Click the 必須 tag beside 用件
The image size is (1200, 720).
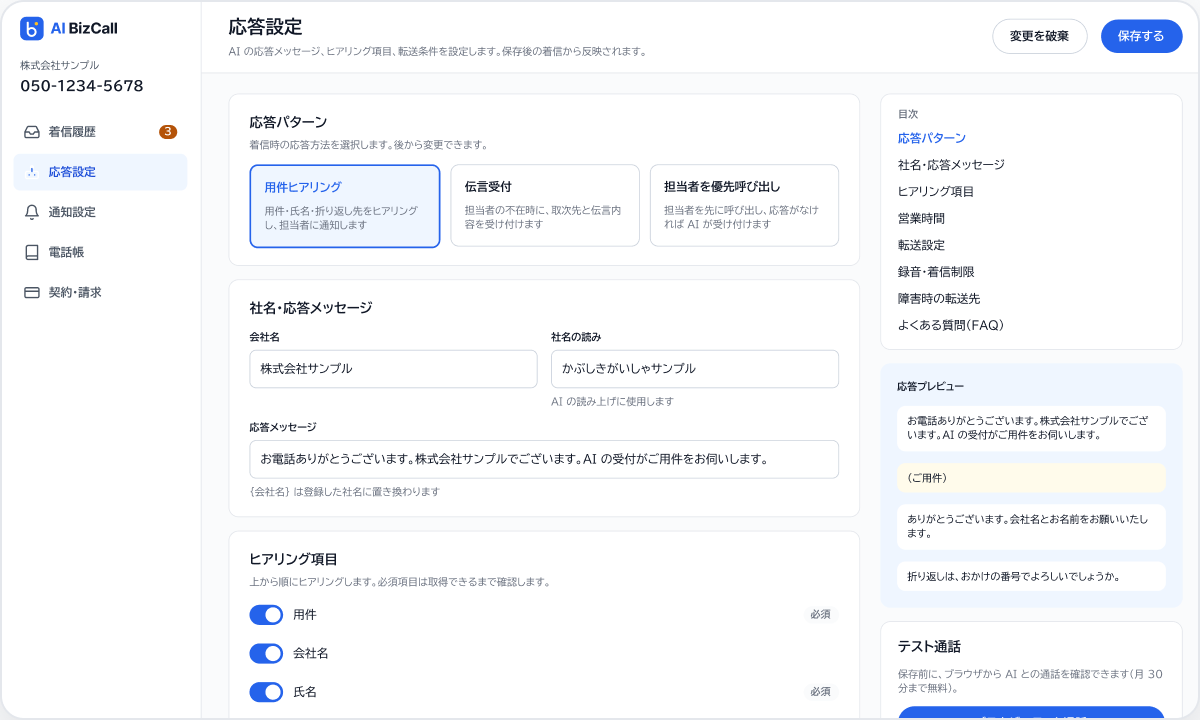pos(821,614)
